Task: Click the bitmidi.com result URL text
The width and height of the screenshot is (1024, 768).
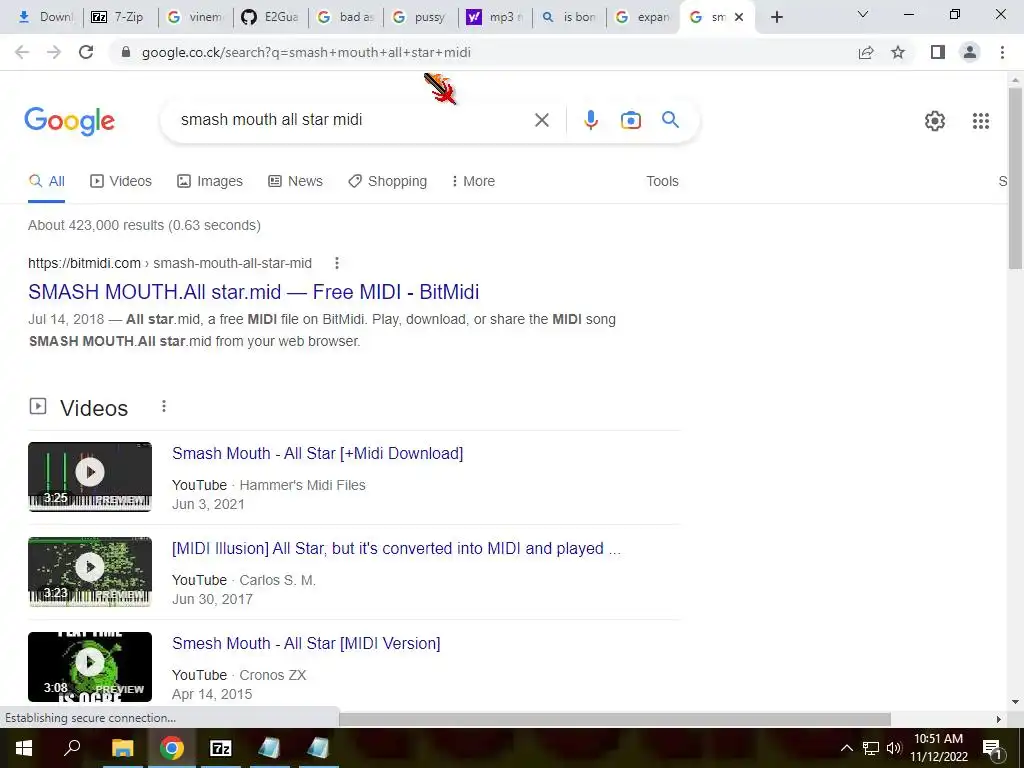Action: pyautogui.click(x=170, y=263)
